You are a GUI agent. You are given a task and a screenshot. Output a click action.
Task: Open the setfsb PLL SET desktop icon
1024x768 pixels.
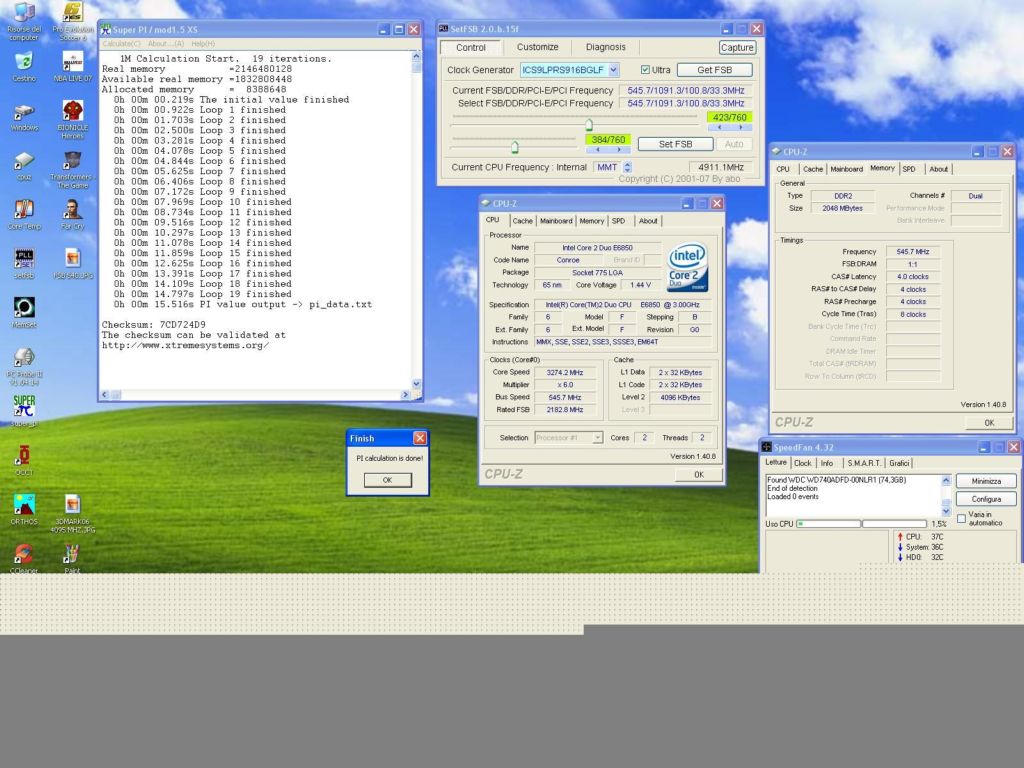[x=24, y=263]
